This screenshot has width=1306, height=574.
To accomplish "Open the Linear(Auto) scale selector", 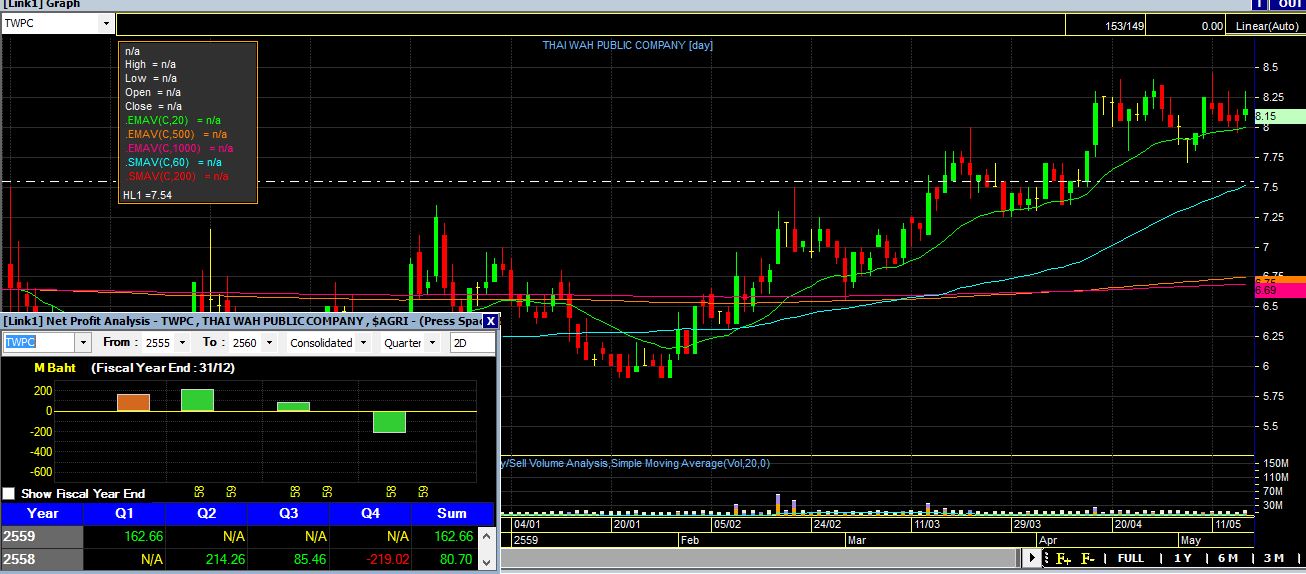I will pyautogui.click(x=1266, y=26).
